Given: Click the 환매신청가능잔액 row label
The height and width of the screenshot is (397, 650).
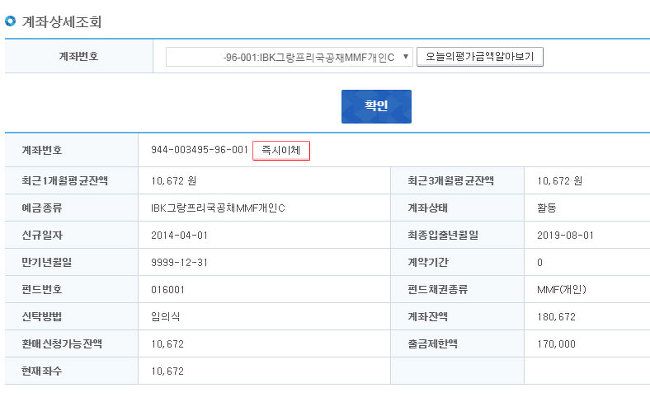Looking at the screenshot, I should [62, 344].
